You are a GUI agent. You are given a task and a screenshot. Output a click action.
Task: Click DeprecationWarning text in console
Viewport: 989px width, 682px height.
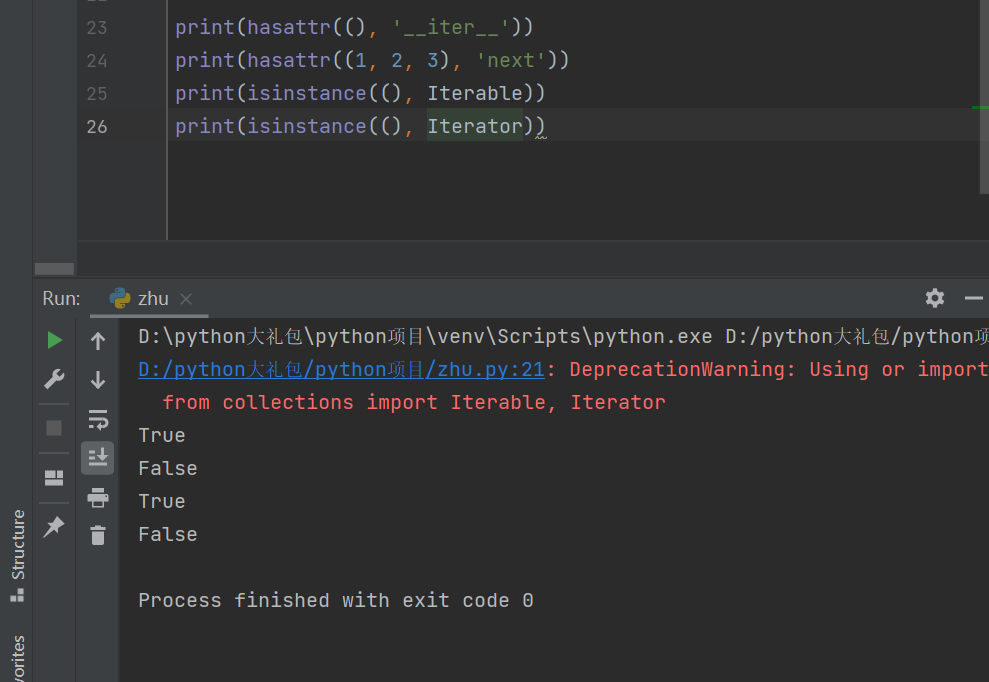(x=682, y=370)
